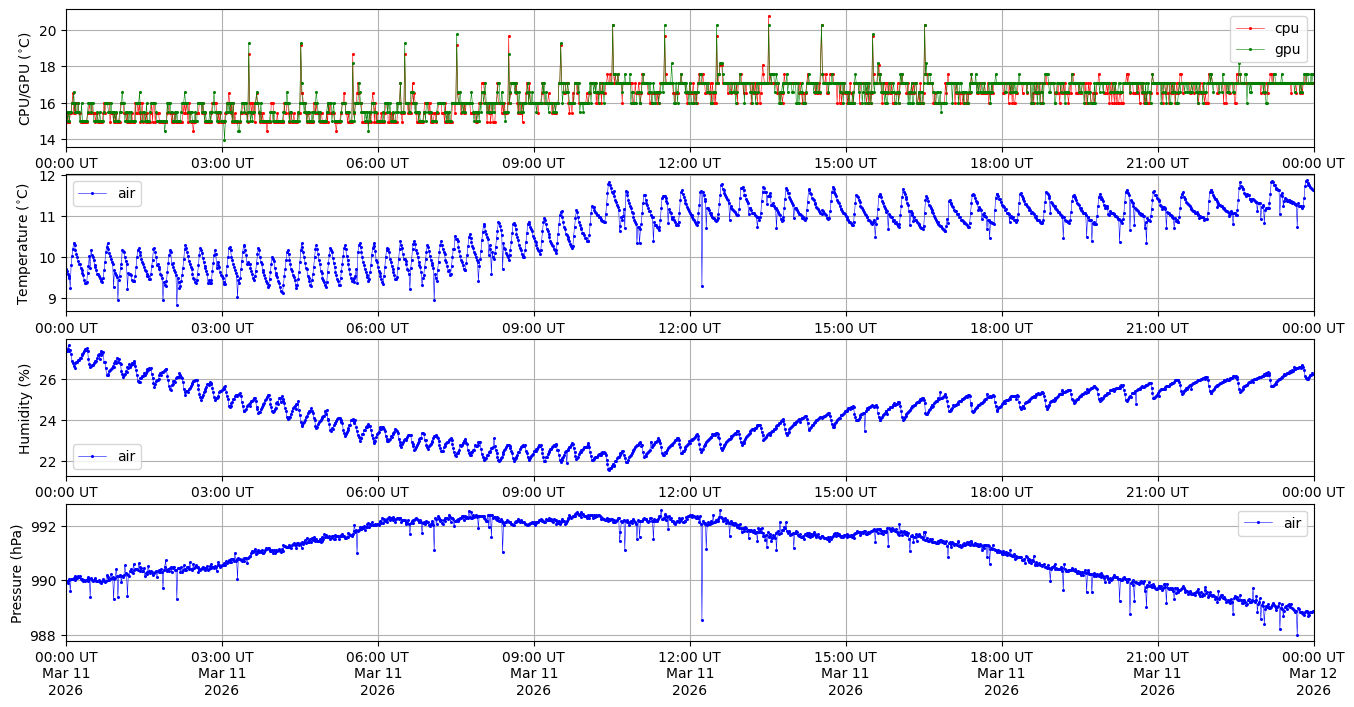Select the air legend in Pressure plot
1354x707 pixels.
coord(1272,523)
